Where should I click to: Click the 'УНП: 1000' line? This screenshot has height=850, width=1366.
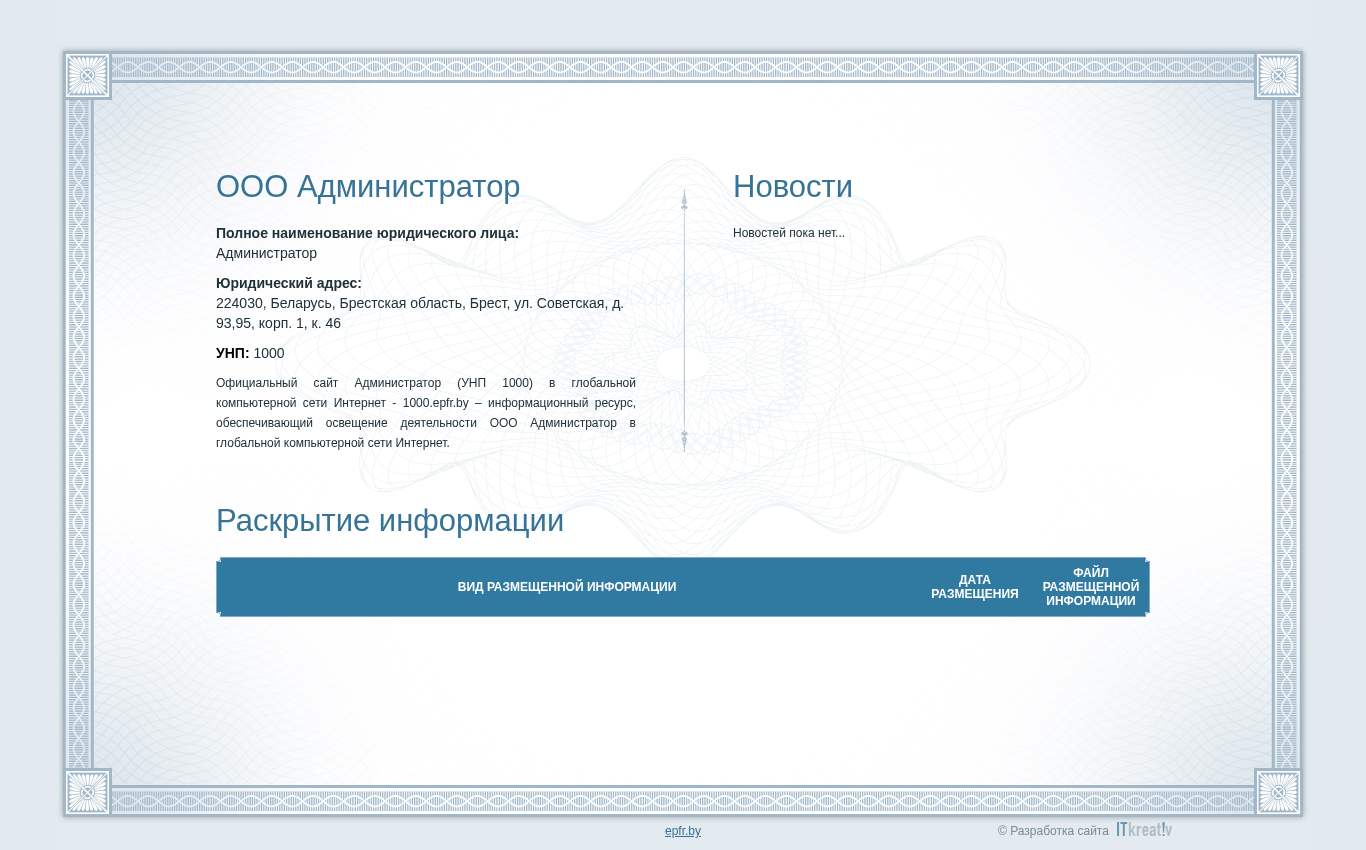click(250, 353)
